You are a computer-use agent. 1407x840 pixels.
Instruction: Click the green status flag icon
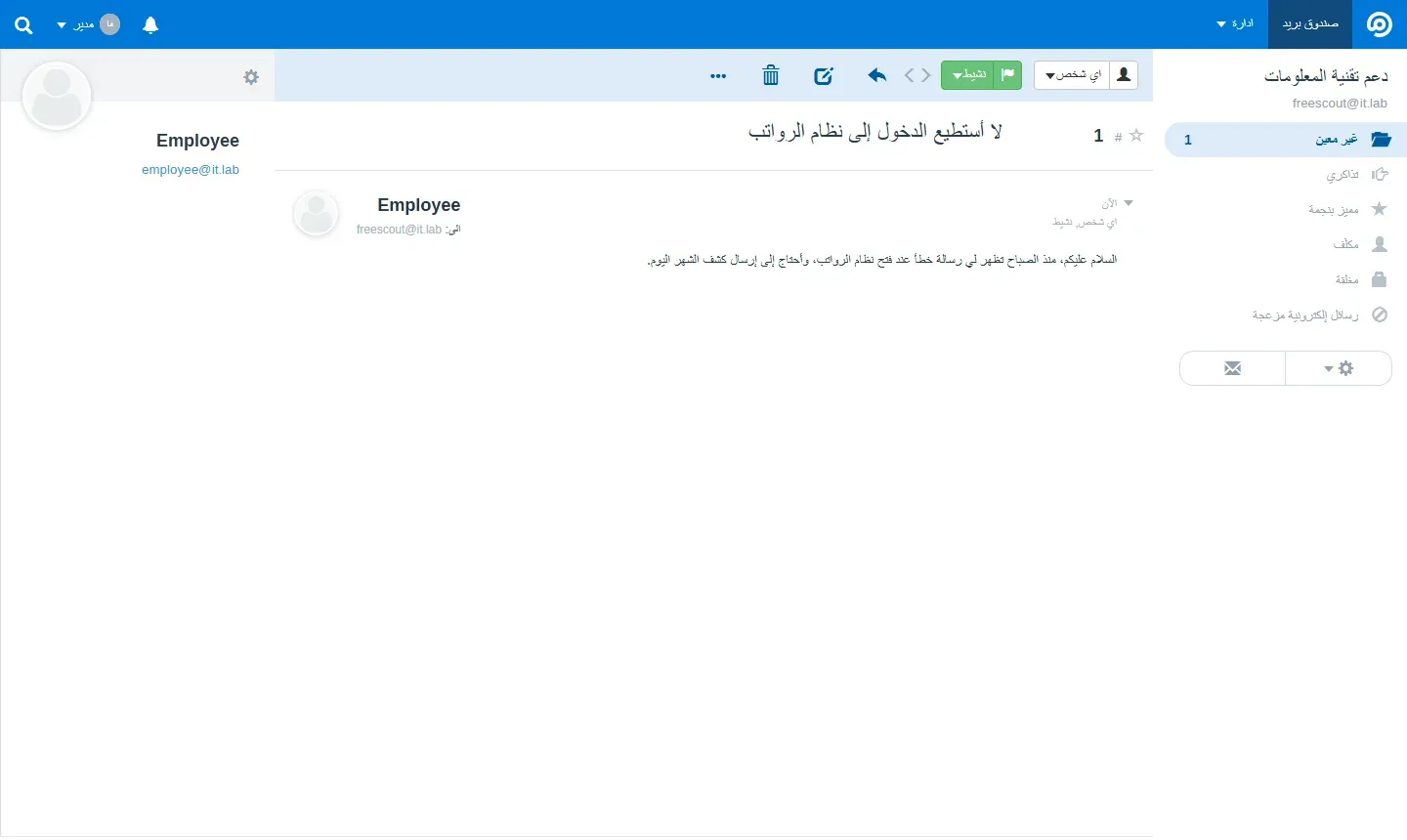(x=1008, y=75)
